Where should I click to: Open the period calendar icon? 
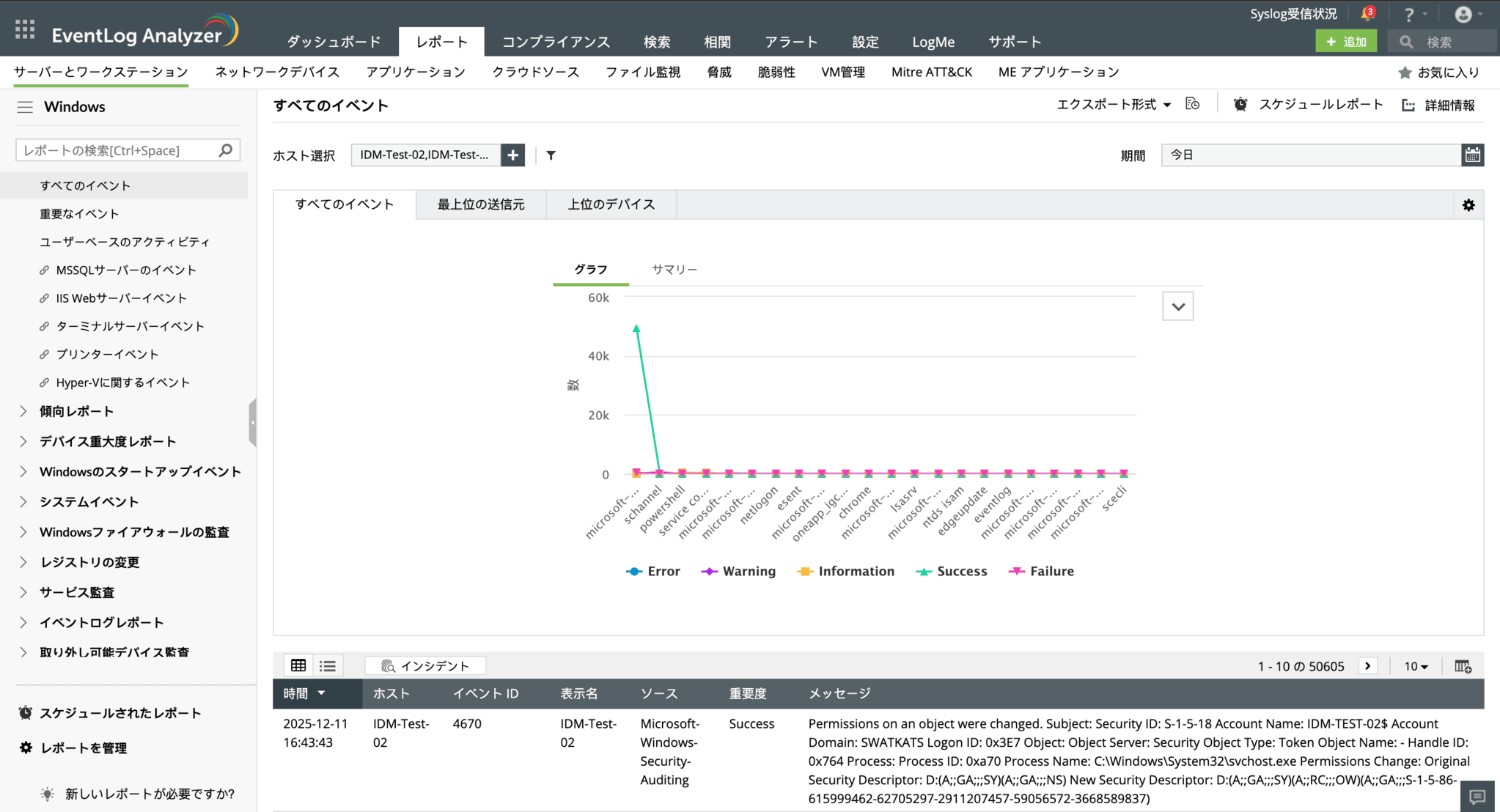click(x=1472, y=155)
